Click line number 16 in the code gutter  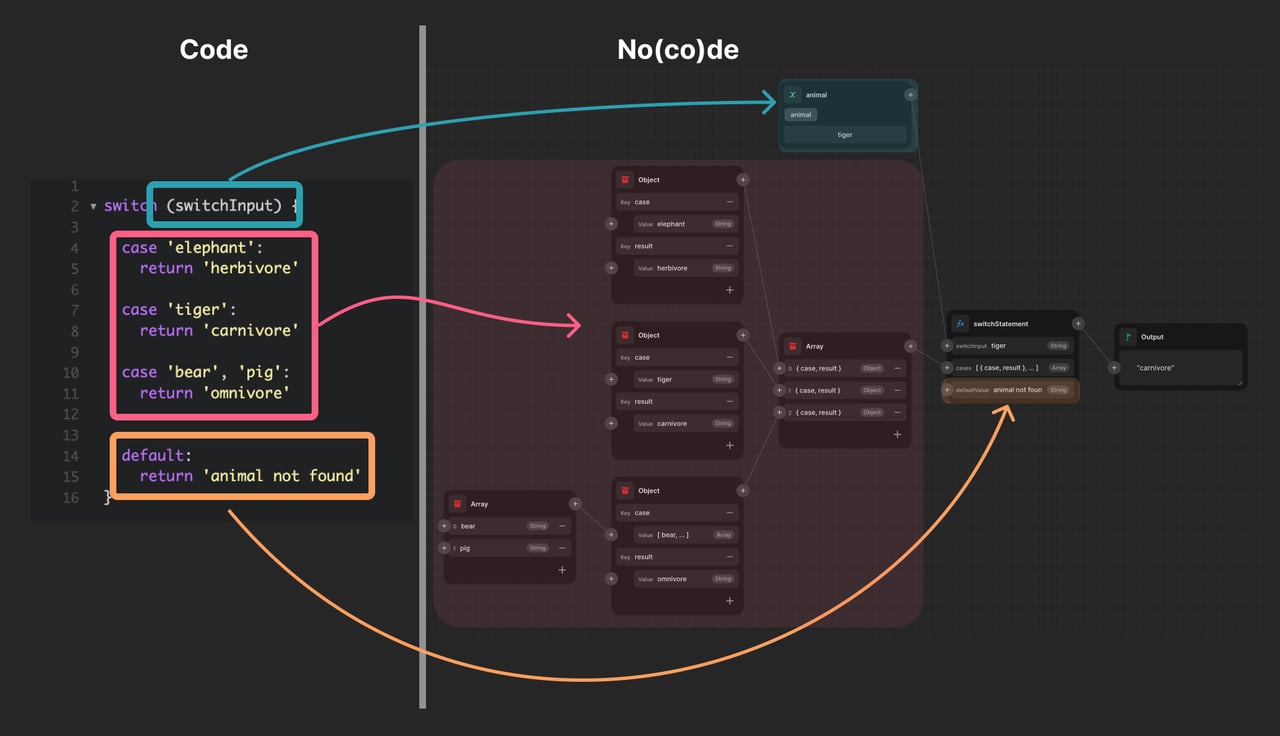point(70,498)
